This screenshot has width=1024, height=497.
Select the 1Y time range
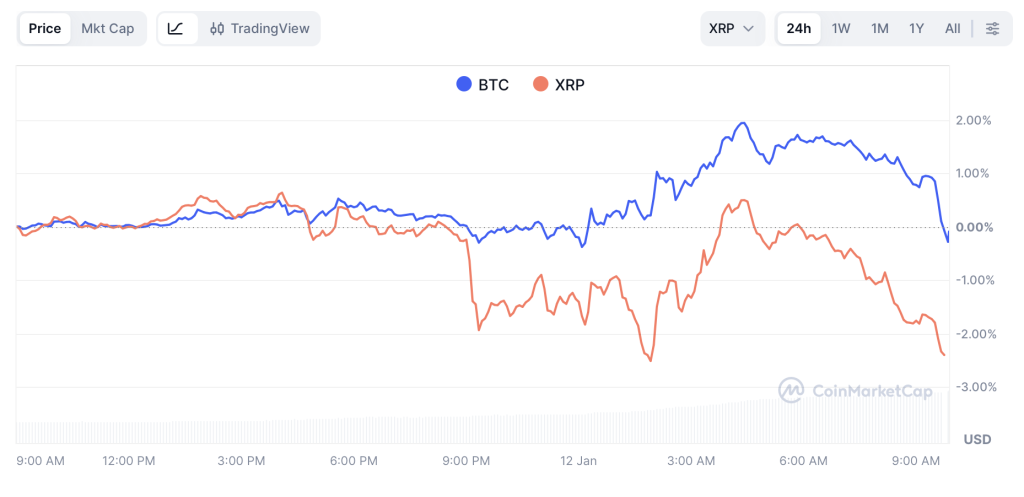(x=916, y=28)
